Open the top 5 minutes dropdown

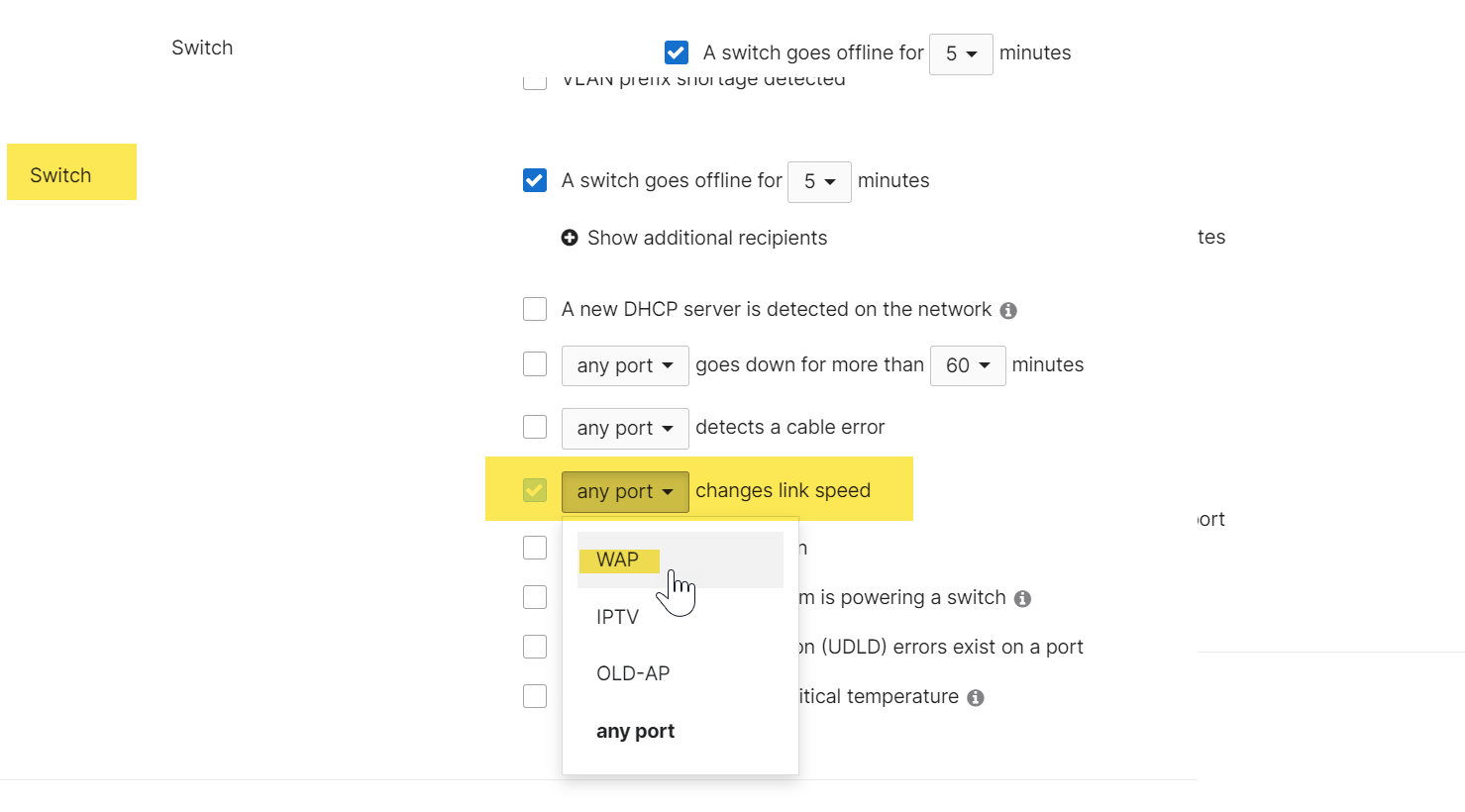coord(960,53)
